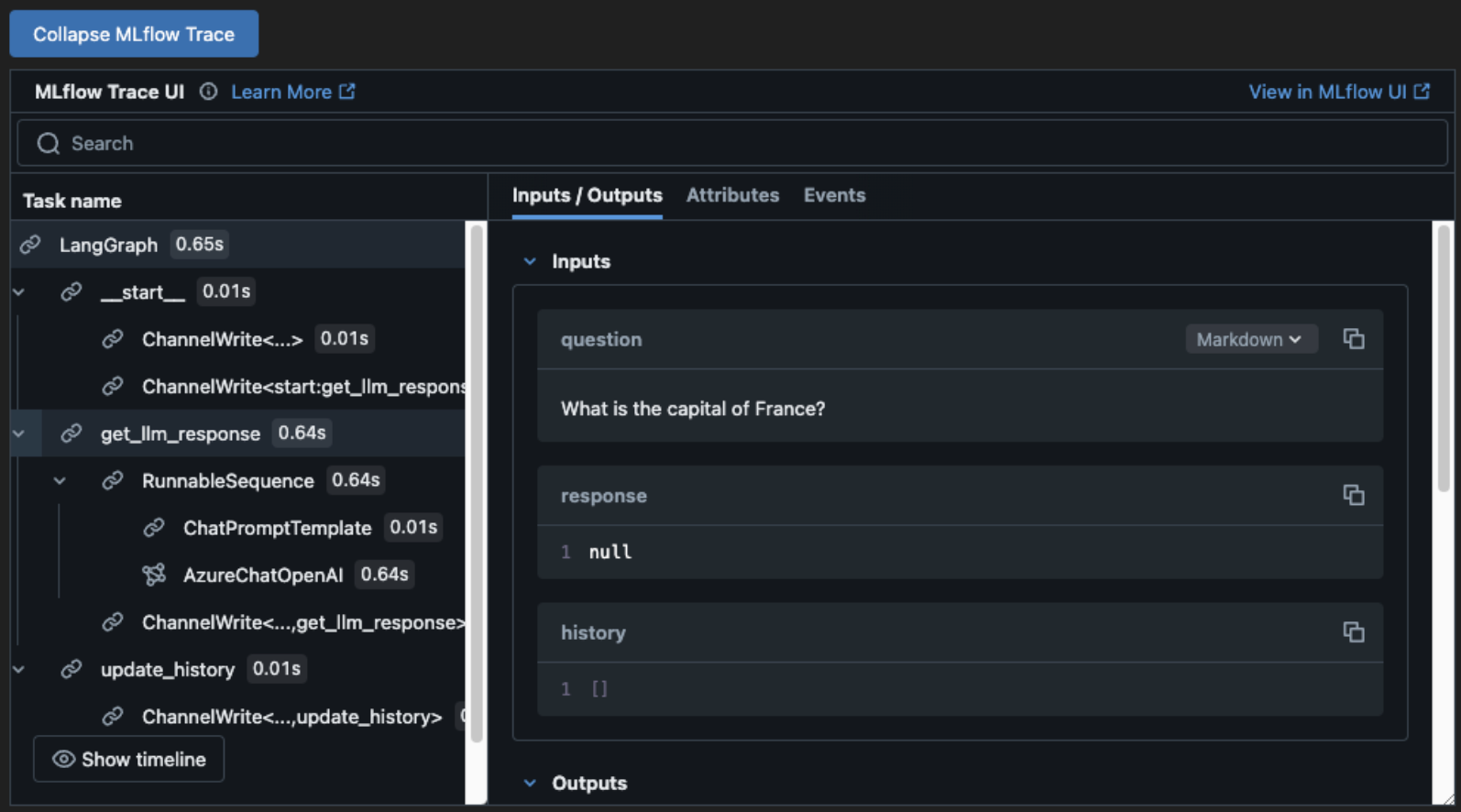Click the ChatPromptTemplate chain icon
Viewport: 1461px width, 812px height.
pos(154,528)
